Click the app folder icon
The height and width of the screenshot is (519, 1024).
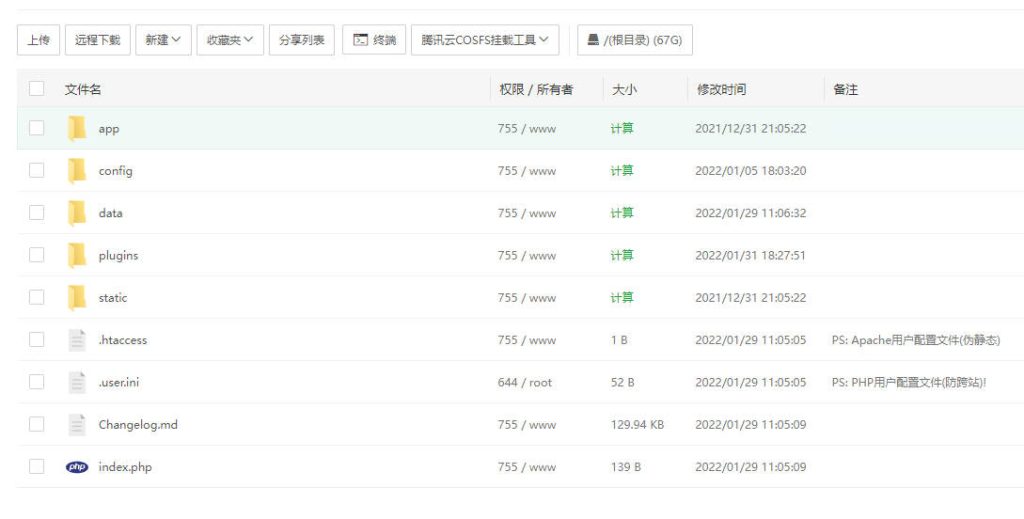click(77, 128)
